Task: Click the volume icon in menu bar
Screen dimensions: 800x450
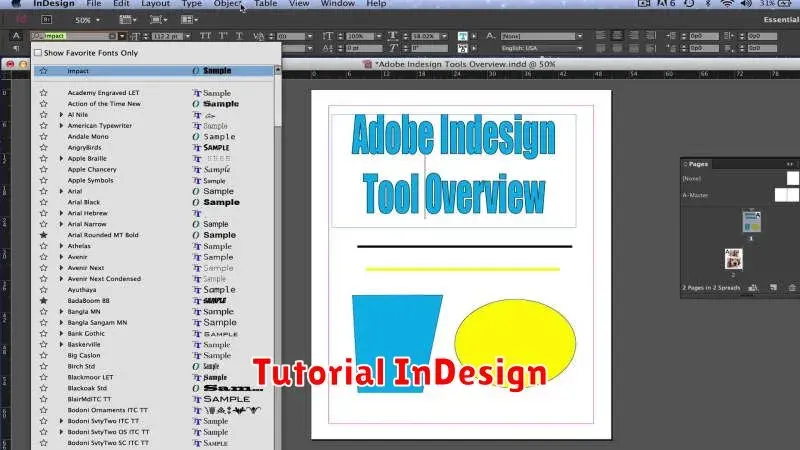Action: tap(746, 4)
